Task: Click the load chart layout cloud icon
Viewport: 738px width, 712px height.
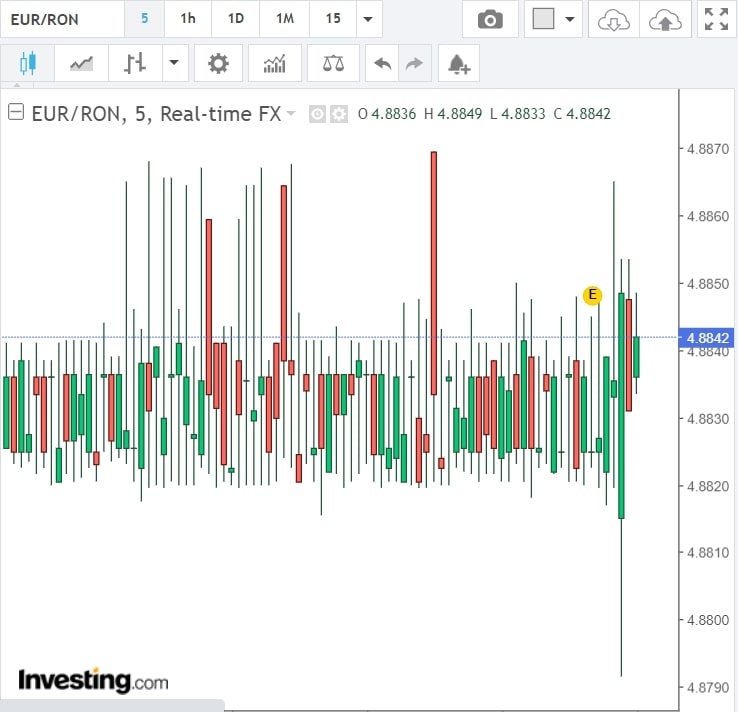Action: coord(610,19)
